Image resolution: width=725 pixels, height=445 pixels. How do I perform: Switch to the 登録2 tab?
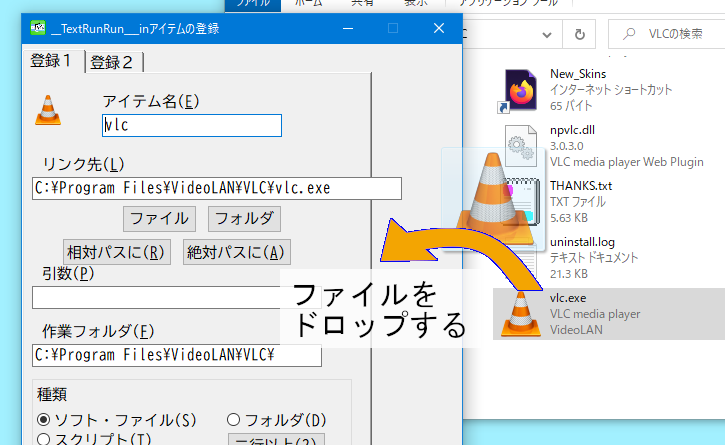tap(114, 62)
